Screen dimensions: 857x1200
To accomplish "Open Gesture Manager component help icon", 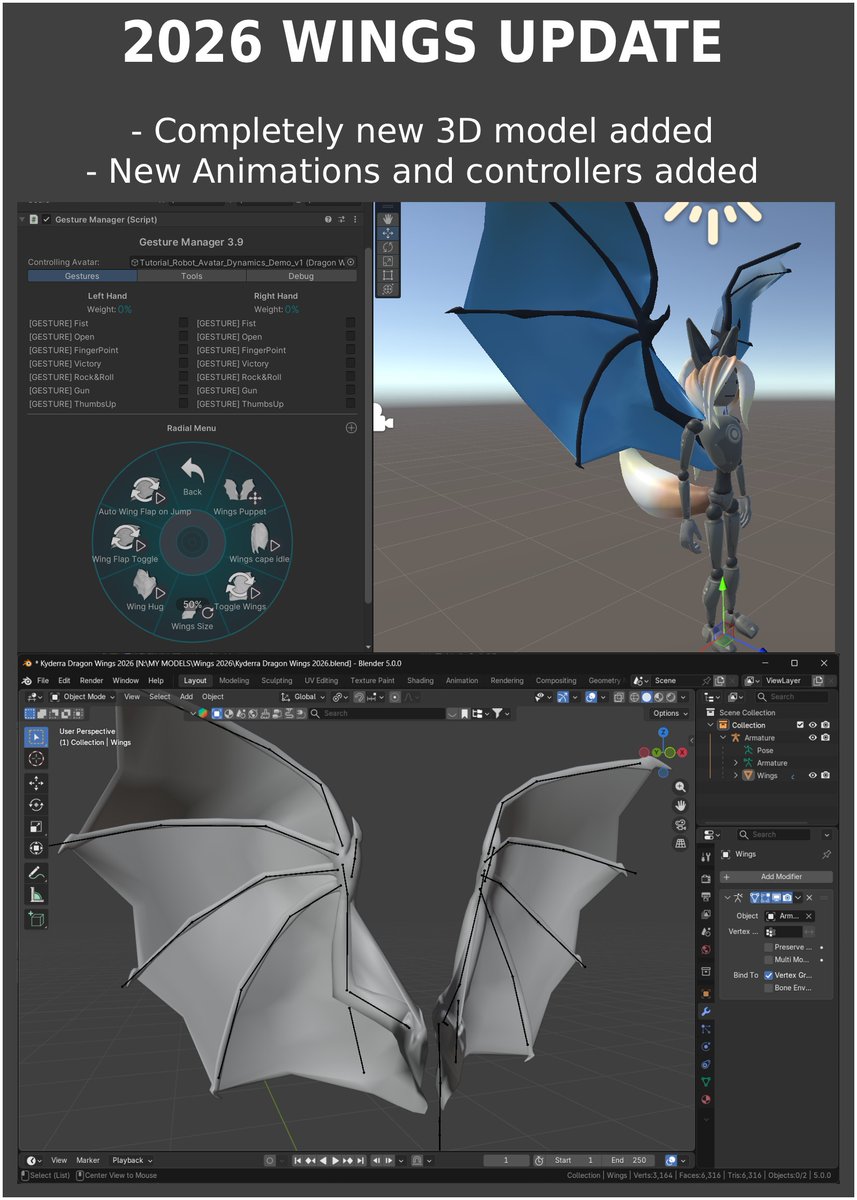I will tap(328, 219).
